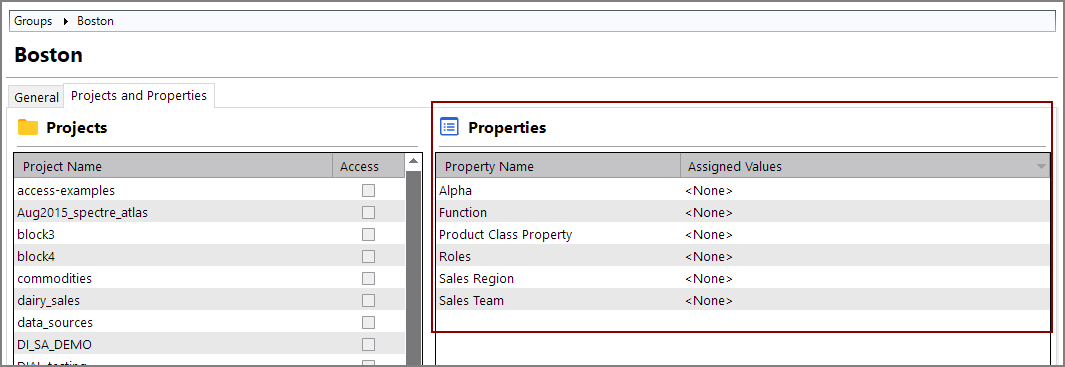Viewport: 1065px width, 367px height.
Task: Click Product Class Property's <None> value
Action: [708, 234]
